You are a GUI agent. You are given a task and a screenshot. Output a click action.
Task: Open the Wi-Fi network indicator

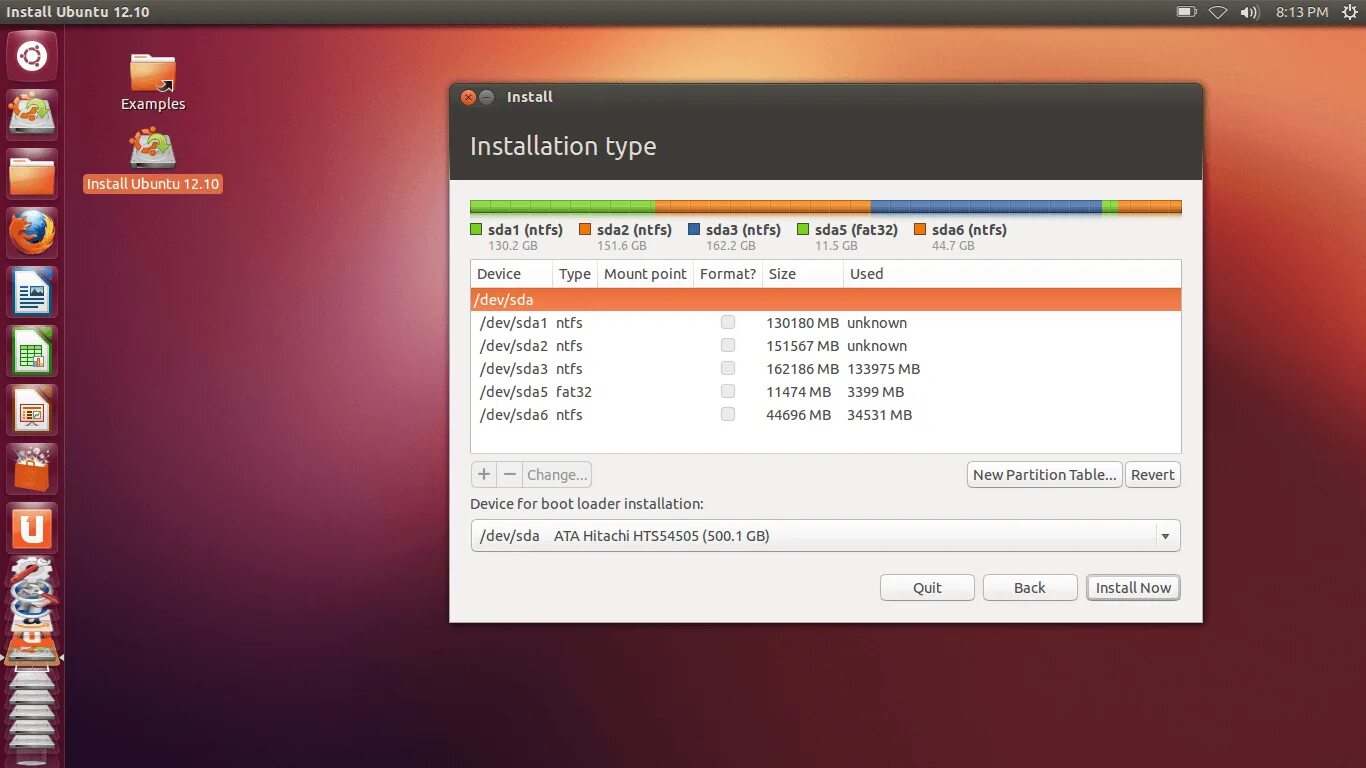pos(1217,12)
